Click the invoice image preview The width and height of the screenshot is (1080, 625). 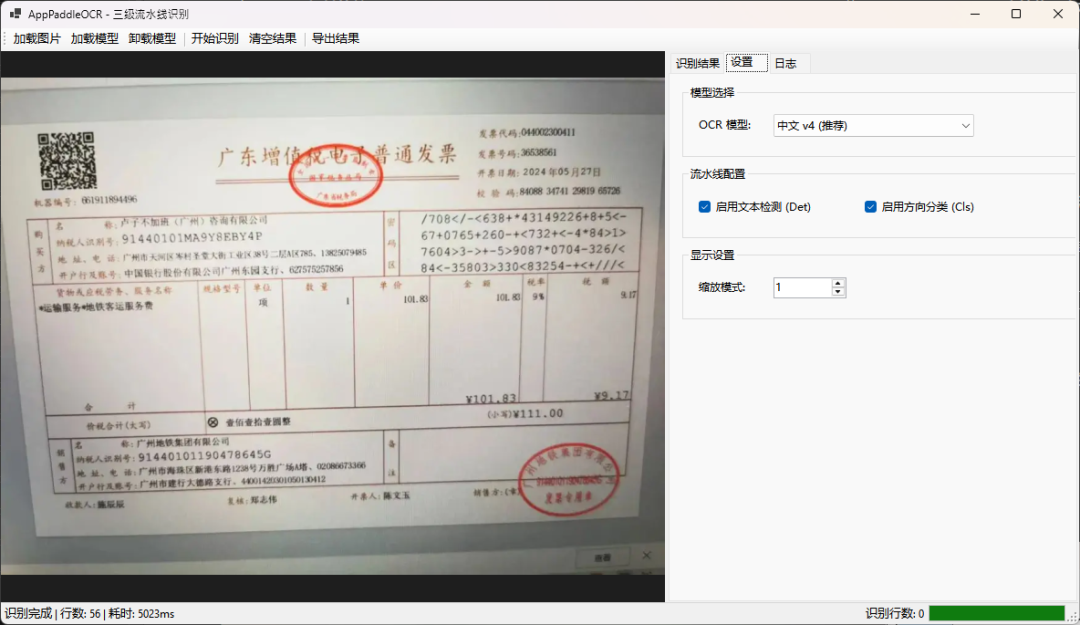(333, 326)
